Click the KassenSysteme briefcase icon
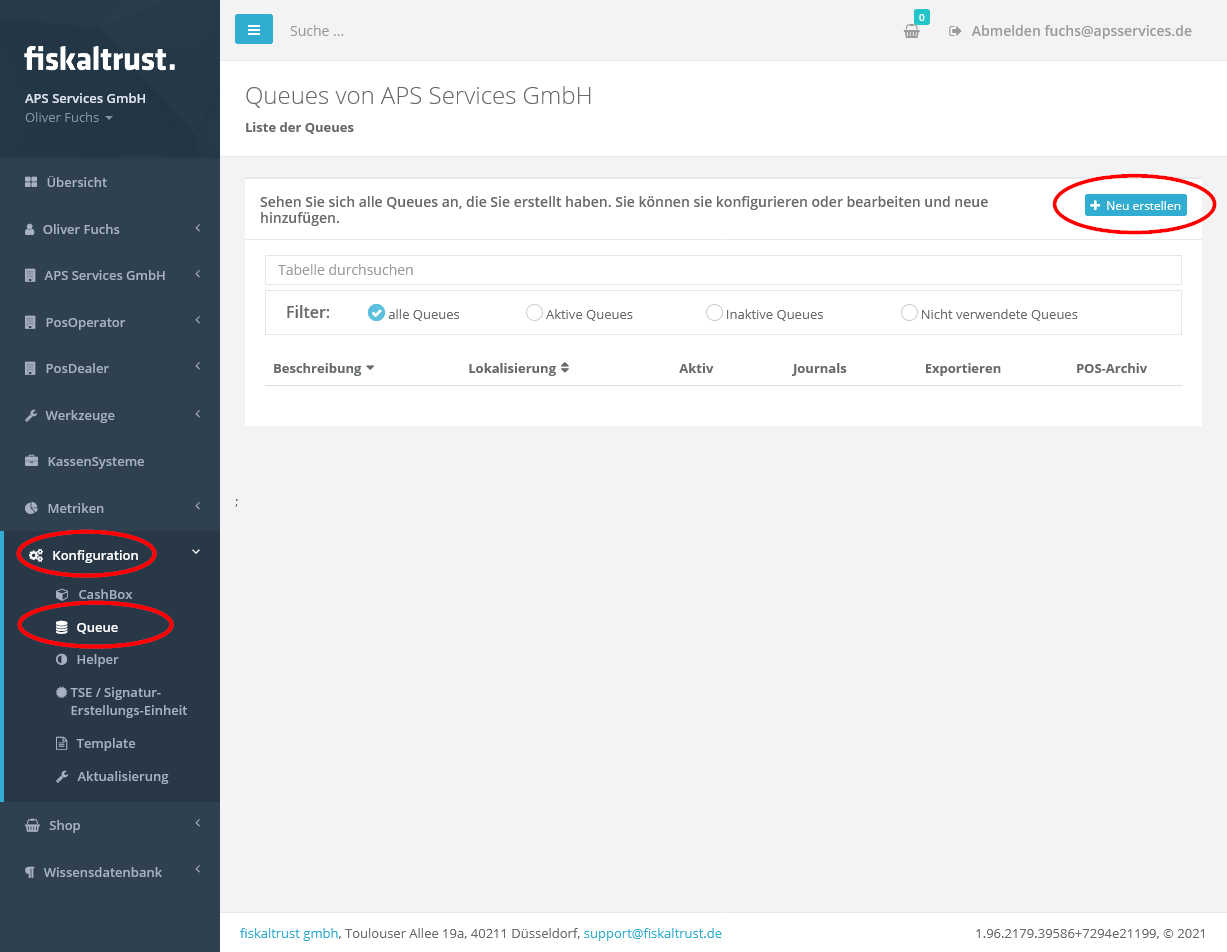The image size is (1227, 952). (31, 461)
